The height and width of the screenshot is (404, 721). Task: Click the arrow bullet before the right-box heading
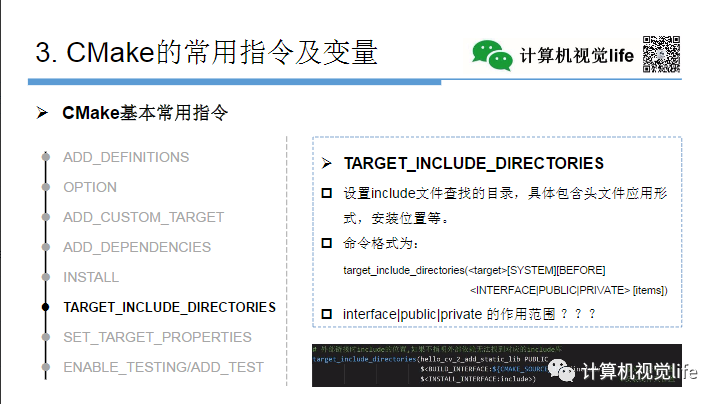pos(326,163)
